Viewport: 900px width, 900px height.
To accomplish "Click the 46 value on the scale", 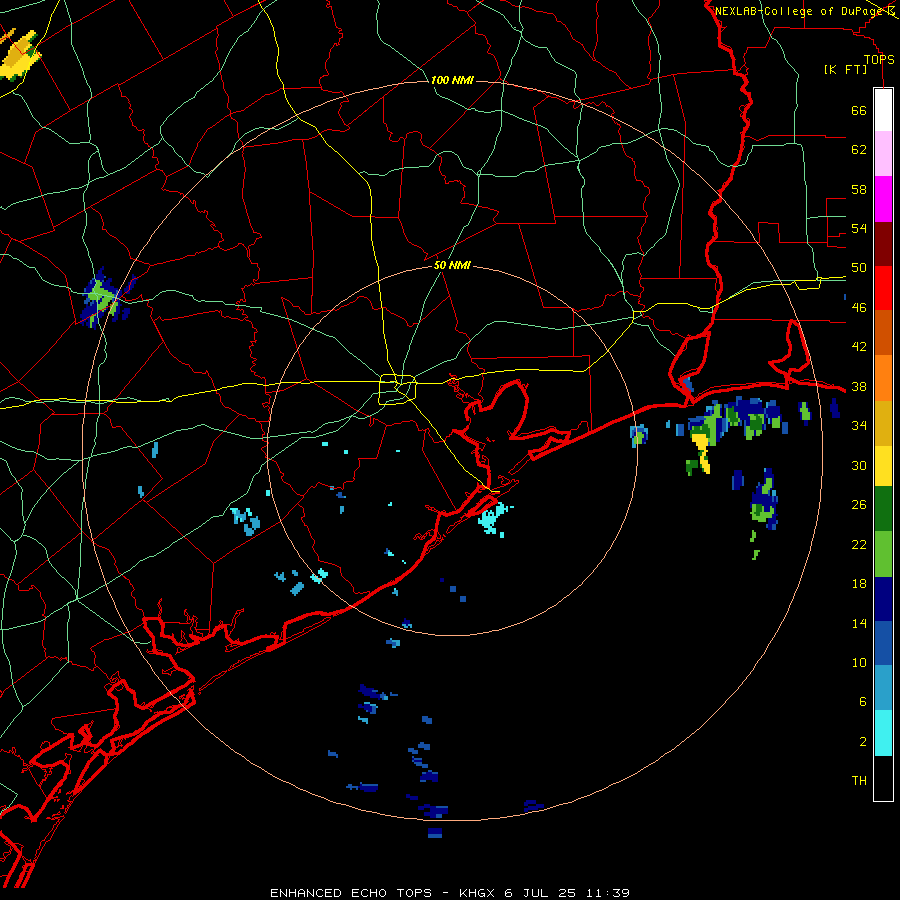I will click(x=859, y=307).
